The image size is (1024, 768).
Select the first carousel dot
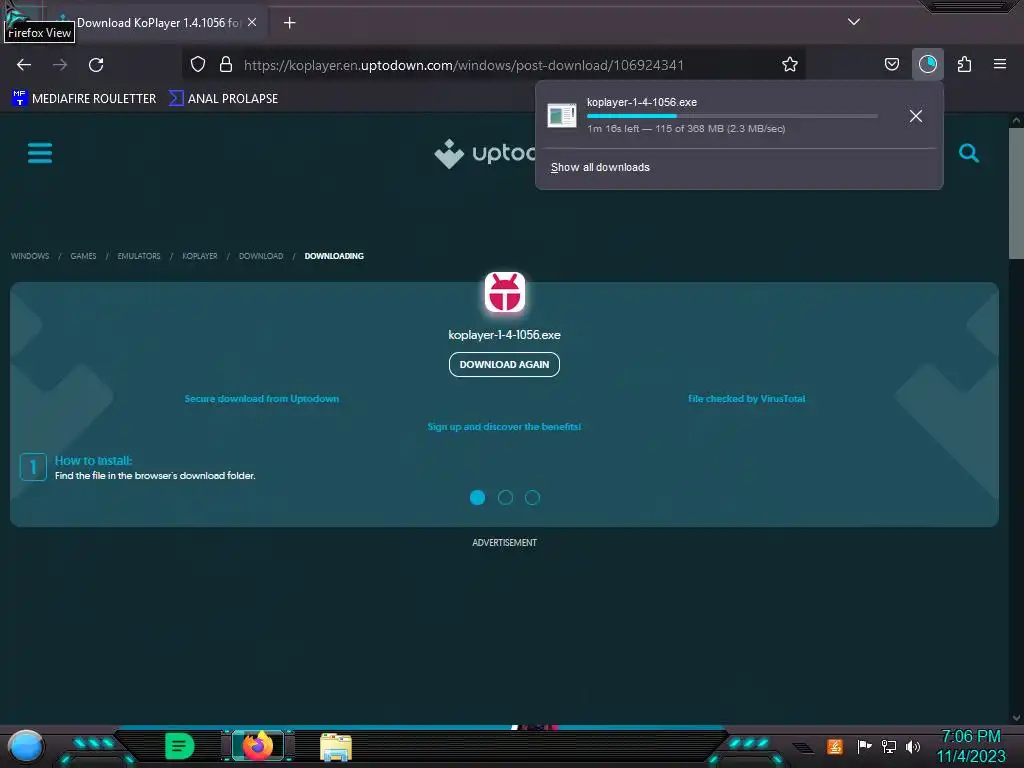click(477, 498)
